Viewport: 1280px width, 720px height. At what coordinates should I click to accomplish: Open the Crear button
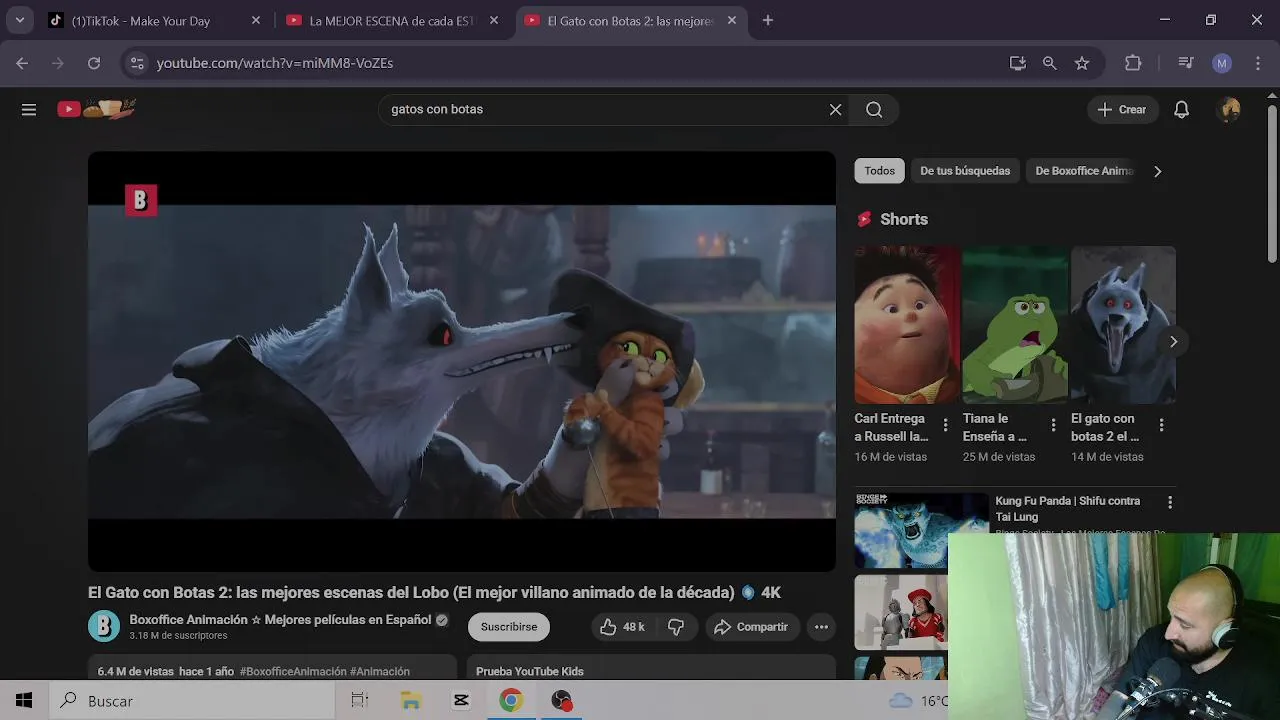[x=1122, y=110]
